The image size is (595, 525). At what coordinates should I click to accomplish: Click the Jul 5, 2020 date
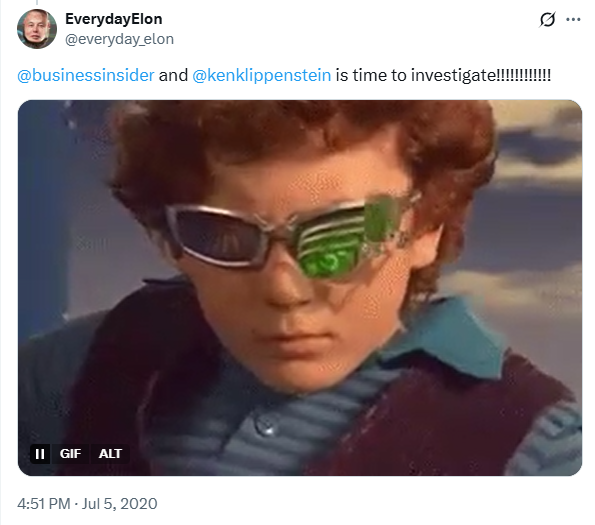119,504
